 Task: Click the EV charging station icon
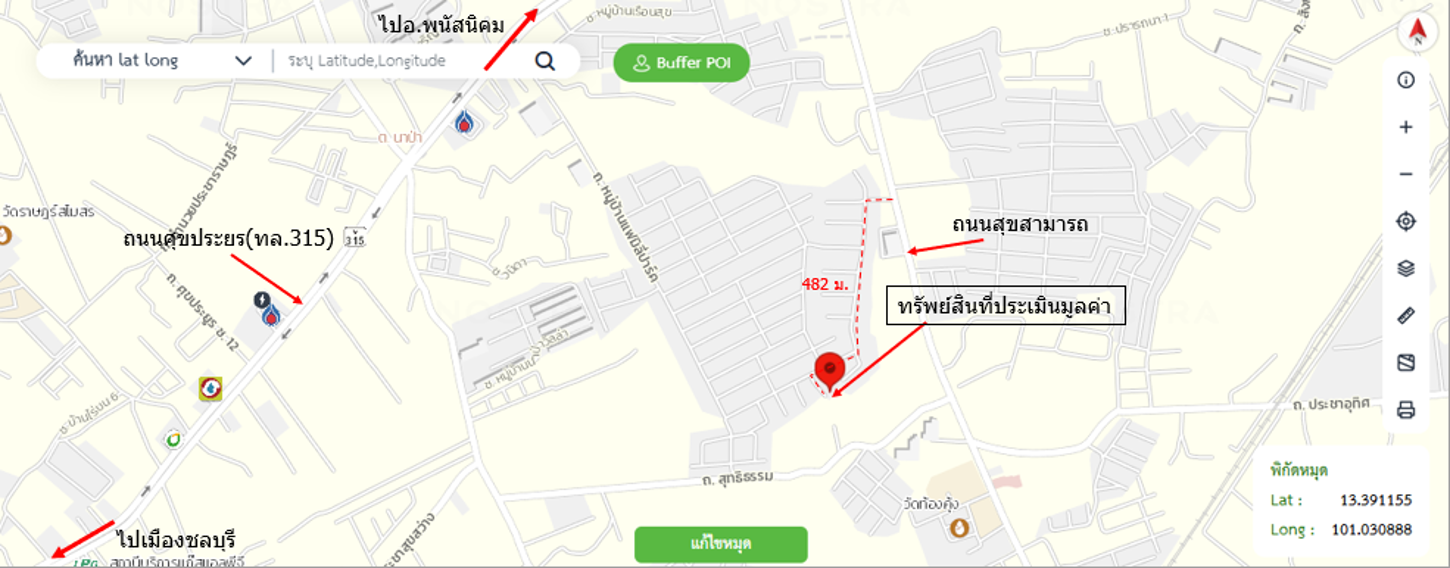pyautogui.click(x=262, y=299)
